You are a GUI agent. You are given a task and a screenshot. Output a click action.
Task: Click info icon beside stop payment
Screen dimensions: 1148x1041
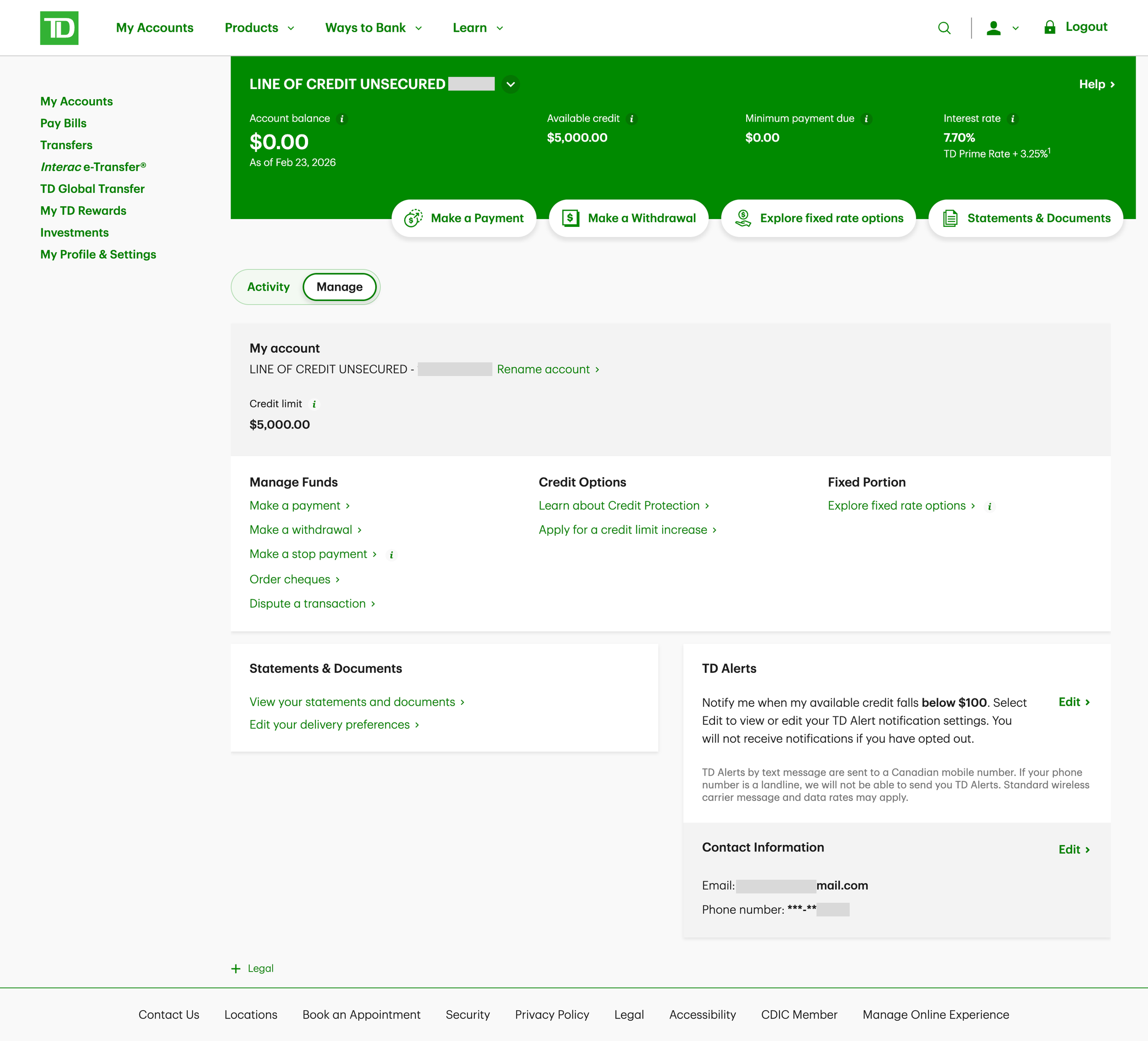391,555
